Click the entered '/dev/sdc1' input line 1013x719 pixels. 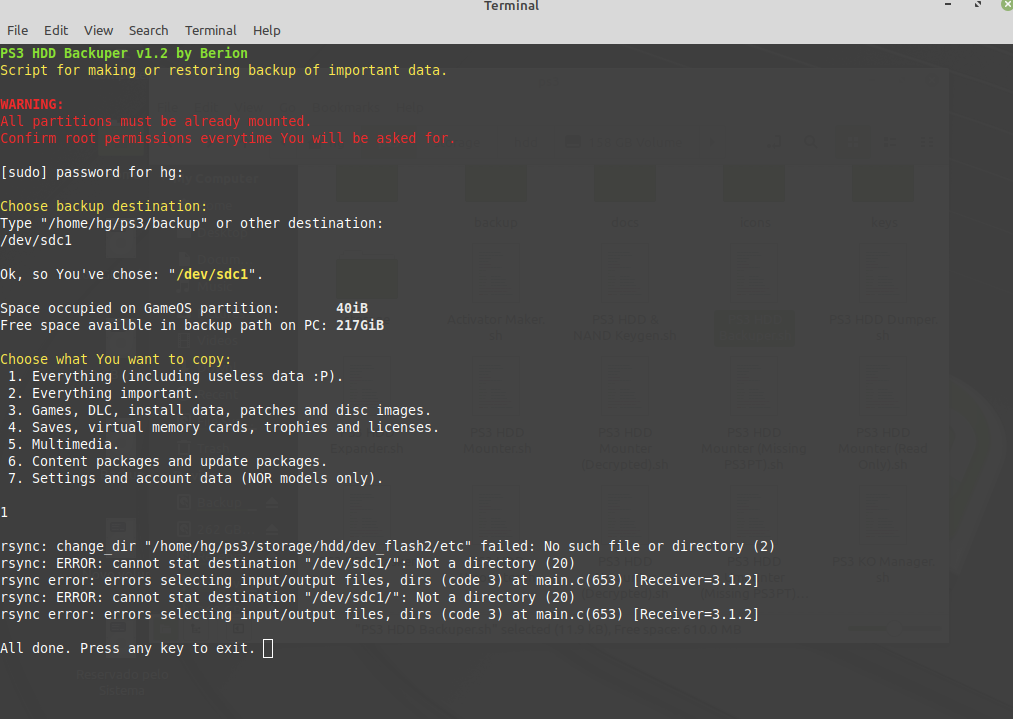[36, 240]
